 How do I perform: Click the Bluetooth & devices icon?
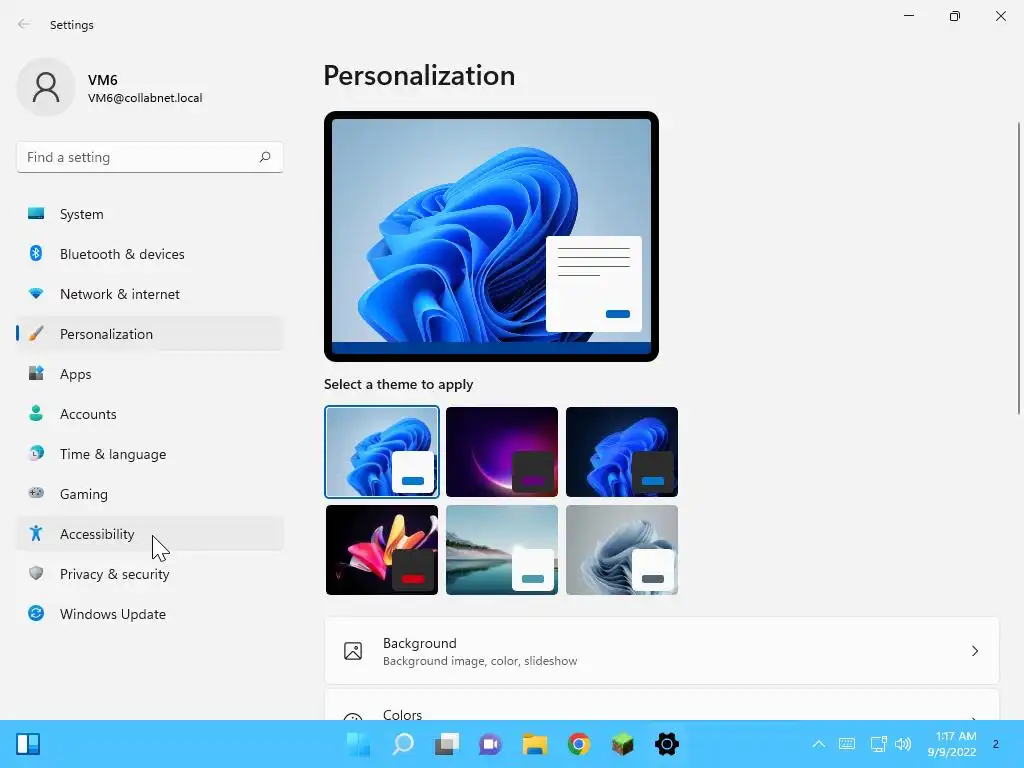(x=36, y=253)
